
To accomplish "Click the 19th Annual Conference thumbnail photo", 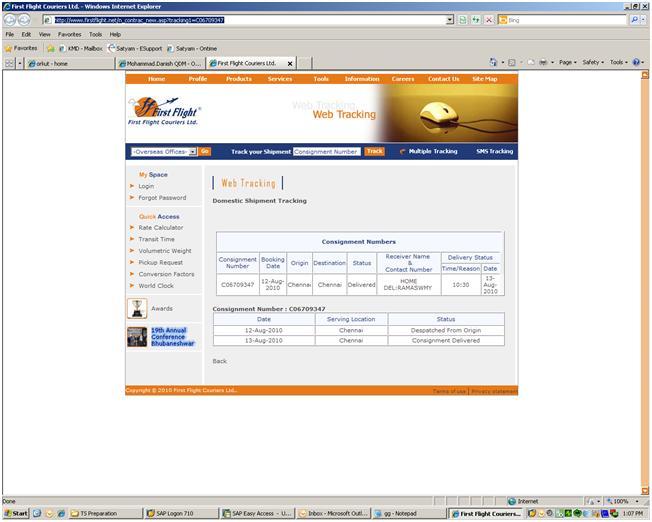I will (137, 337).
